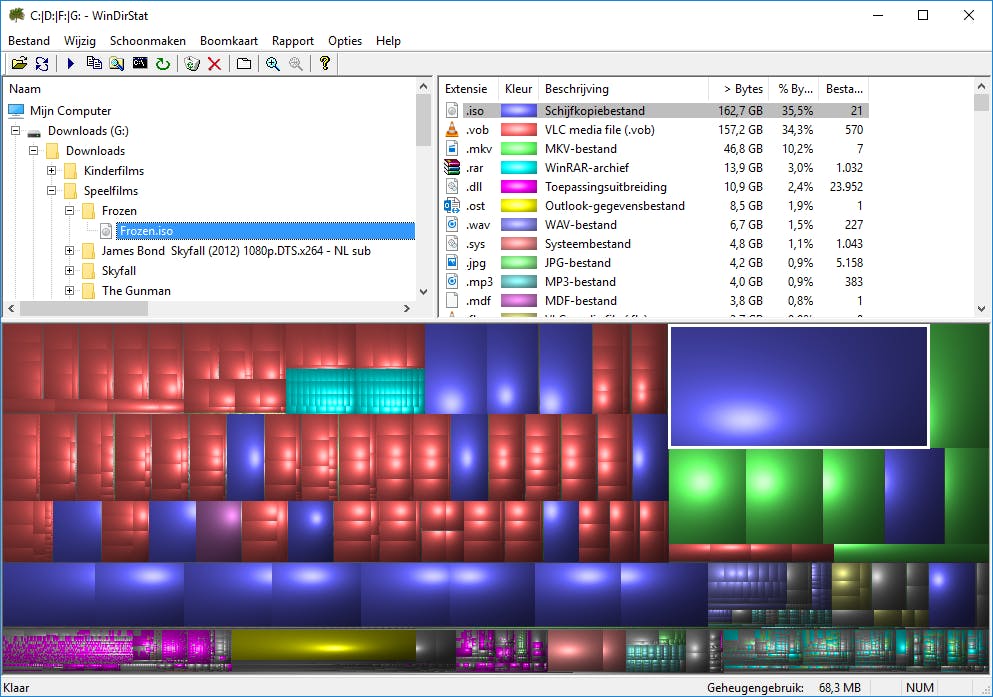This screenshot has width=993, height=697.
Task: Click the Refresh all toolbar icon
Action: click(x=42, y=63)
